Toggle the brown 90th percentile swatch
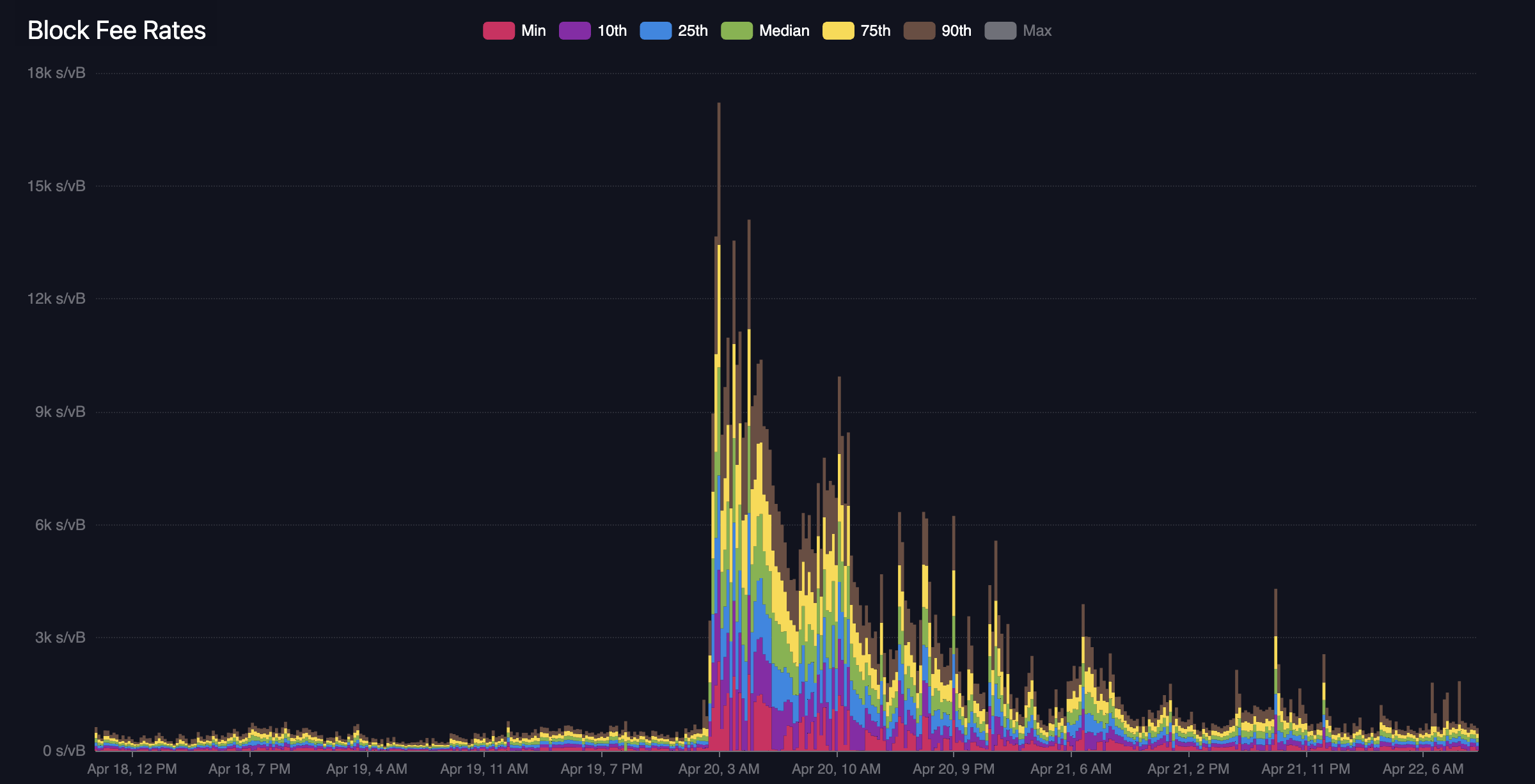1535x784 pixels. point(919,31)
